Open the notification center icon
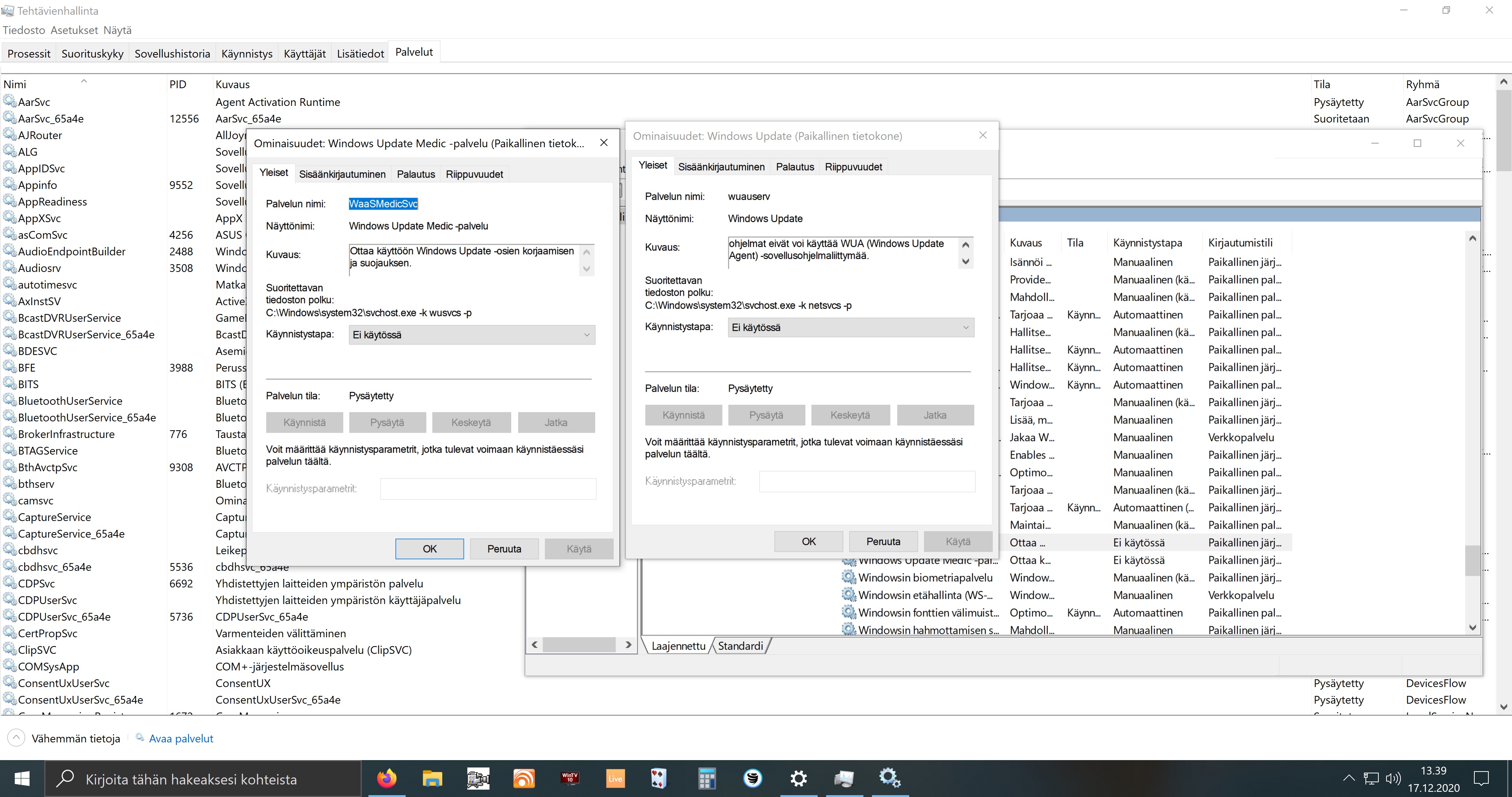This screenshot has width=1512, height=797. 1481,779
